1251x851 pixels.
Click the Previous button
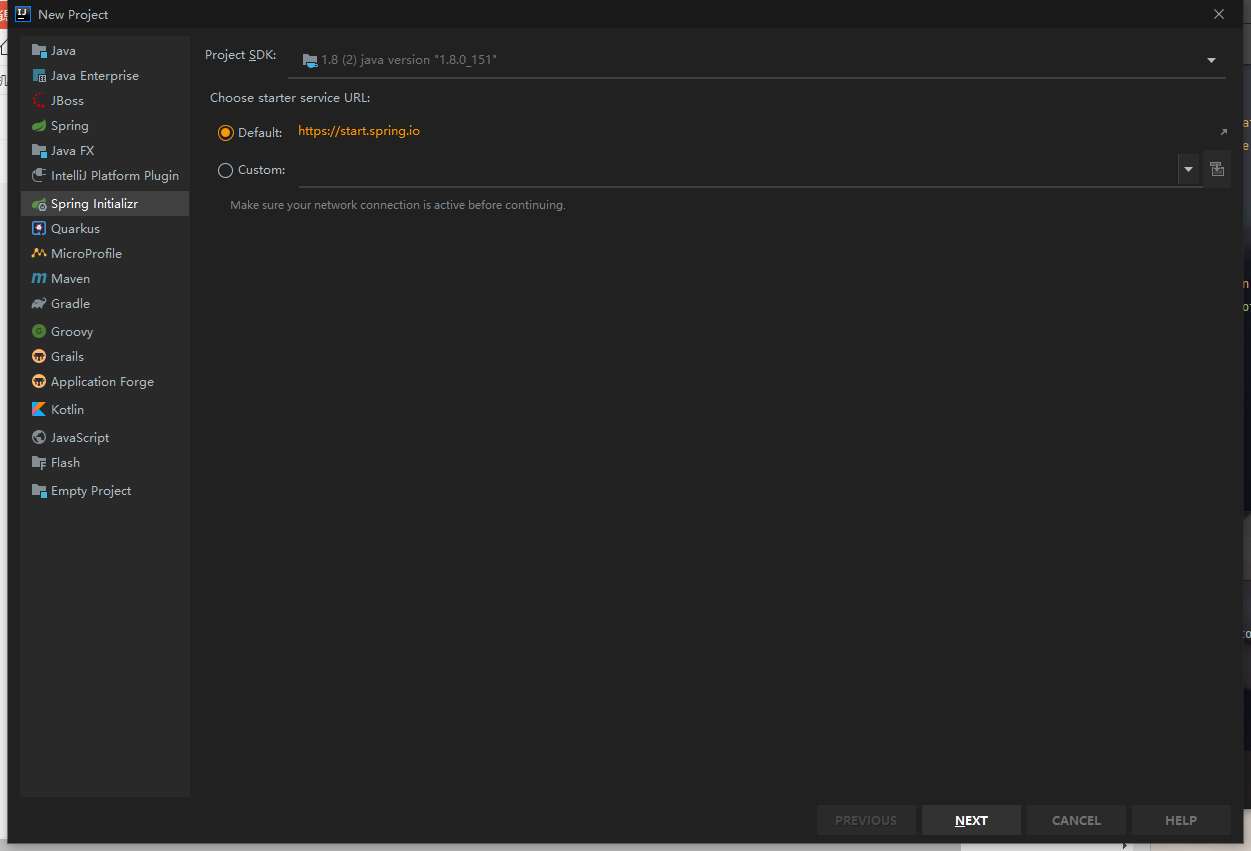coord(866,820)
